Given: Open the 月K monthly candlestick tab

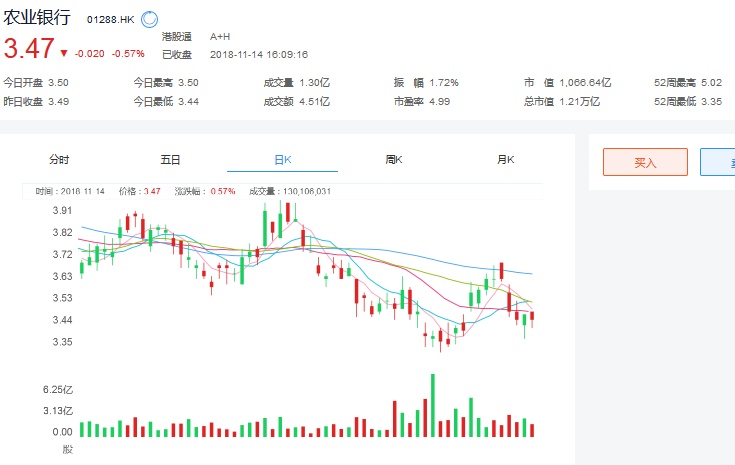Looking at the screenshot, I should [505, 159].
